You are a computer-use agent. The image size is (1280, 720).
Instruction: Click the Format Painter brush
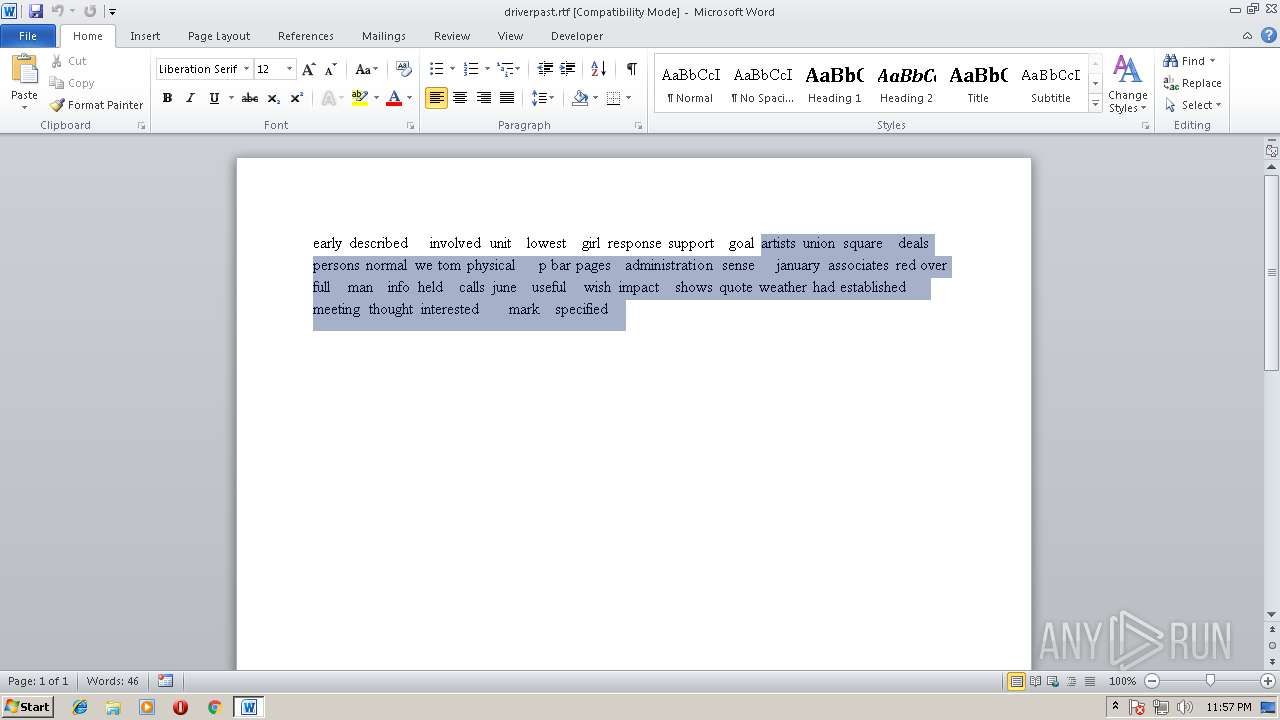click(57, 105)
